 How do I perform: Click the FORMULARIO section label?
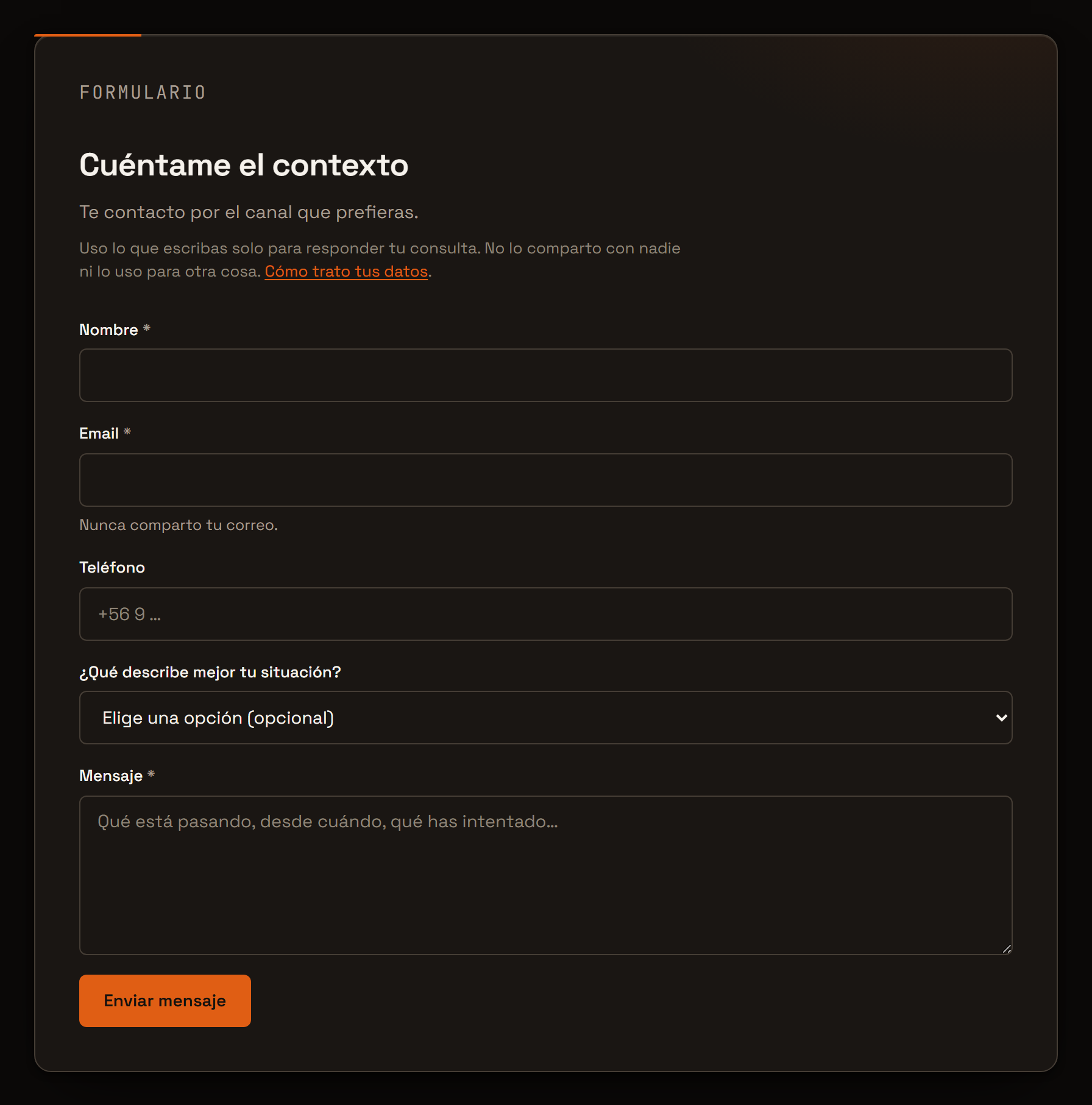coord(143,93)
